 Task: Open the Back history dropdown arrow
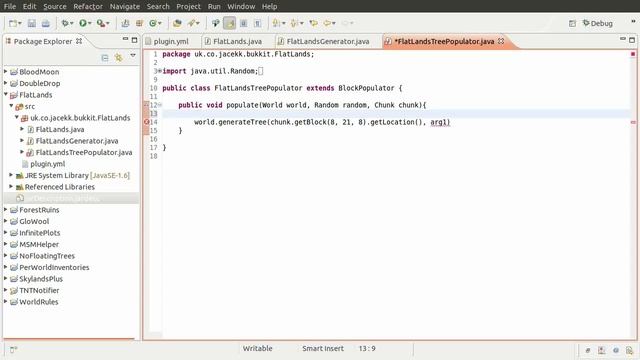(x=334, y=23)
